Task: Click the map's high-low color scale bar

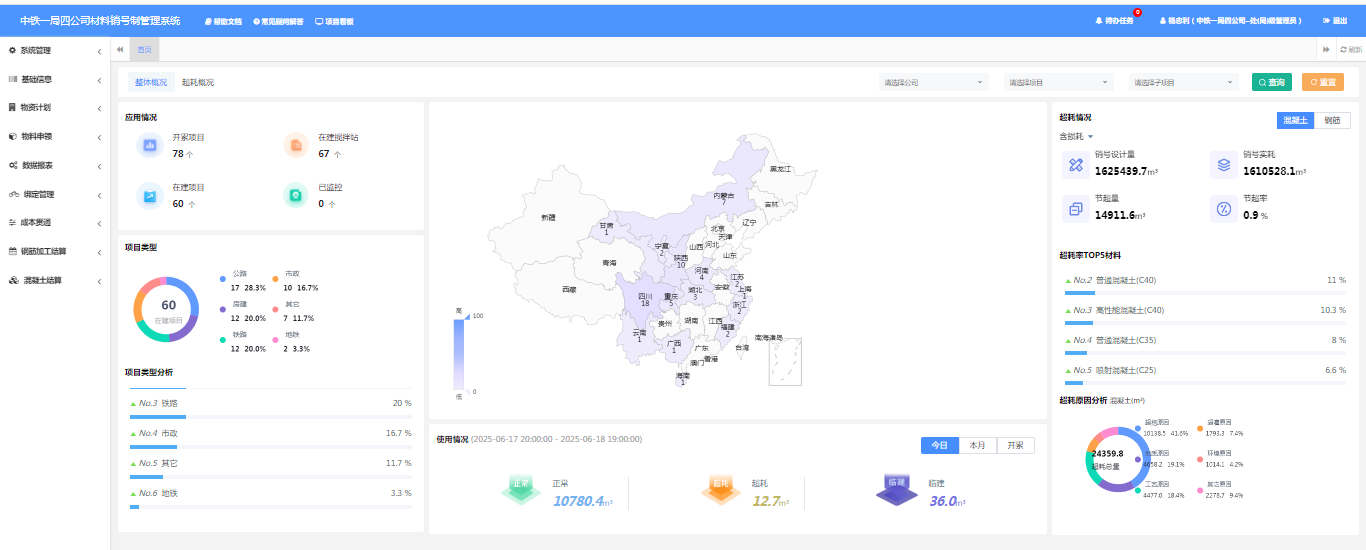Action: [x=459, y=352]
